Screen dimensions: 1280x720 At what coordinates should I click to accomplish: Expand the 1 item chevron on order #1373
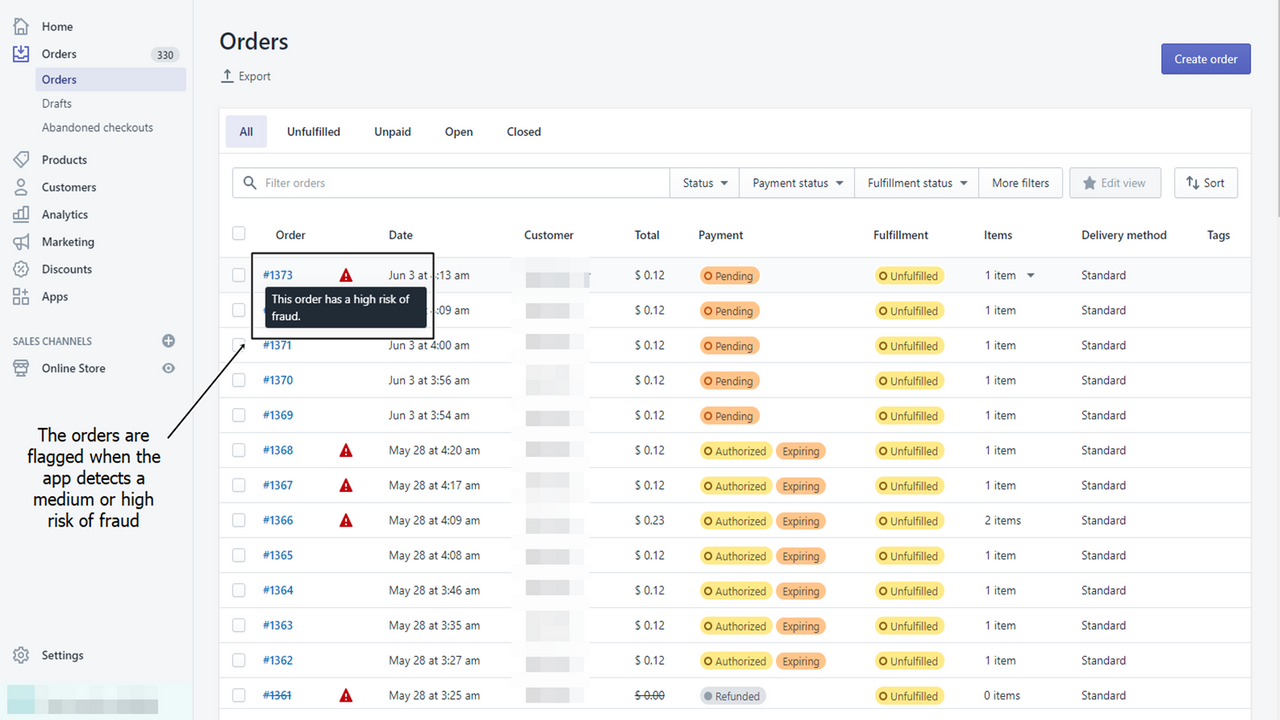1031,275
